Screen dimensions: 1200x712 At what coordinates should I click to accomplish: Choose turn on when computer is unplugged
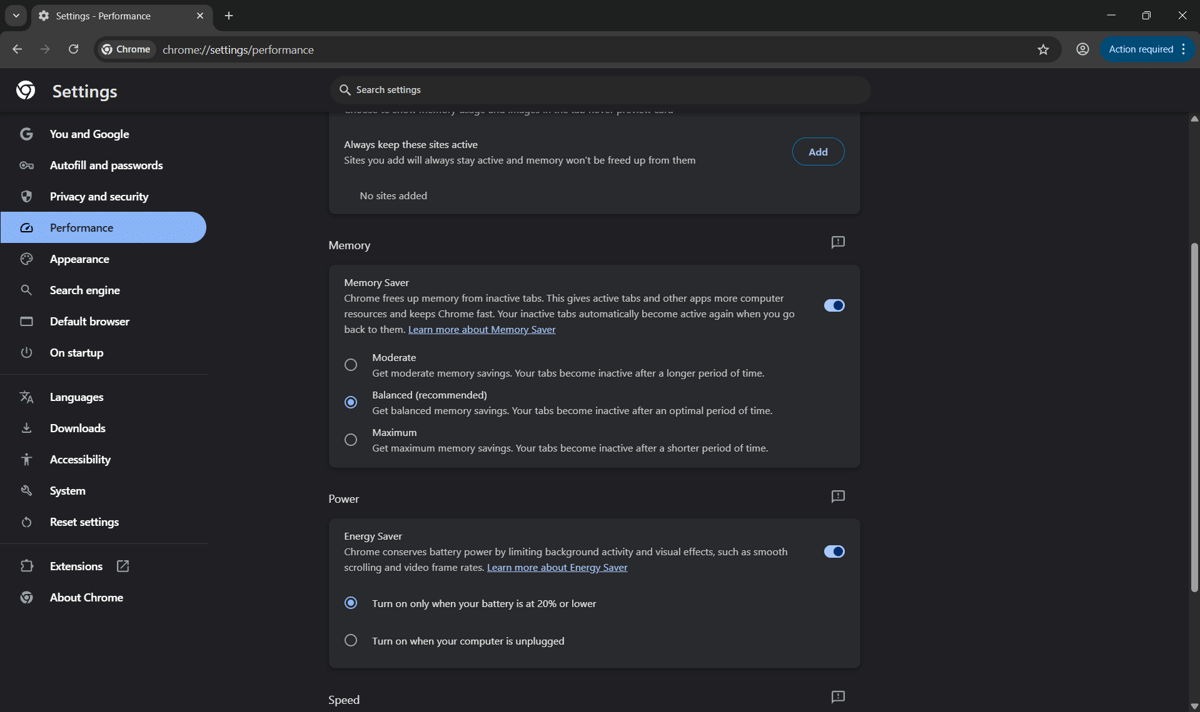(x=351, y=641)
